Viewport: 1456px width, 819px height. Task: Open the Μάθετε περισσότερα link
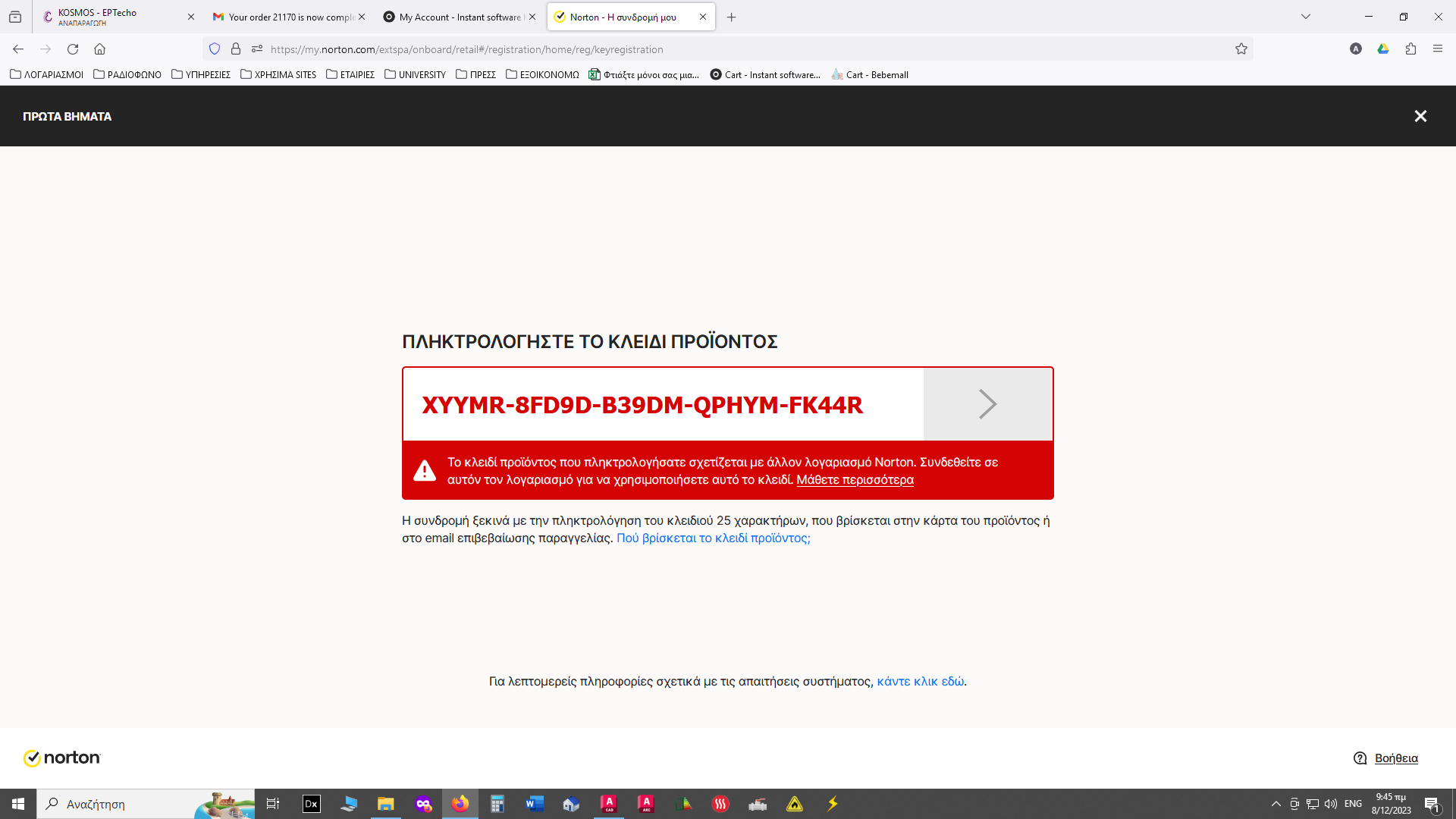[x=855, y=480]
